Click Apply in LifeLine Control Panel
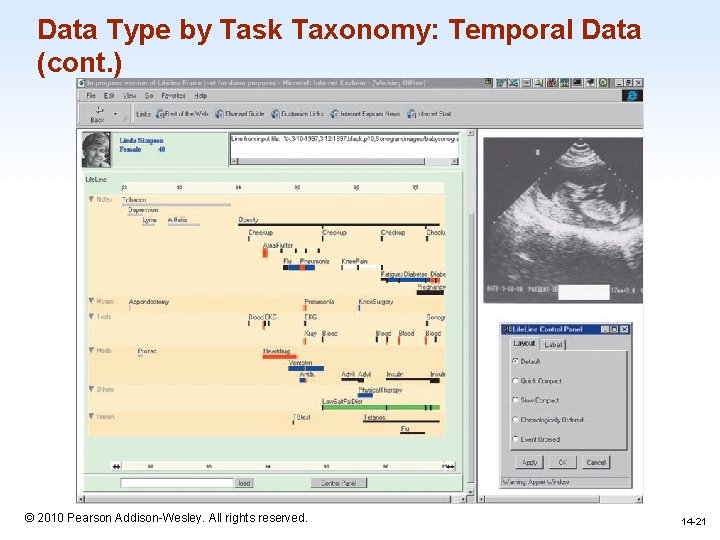This screenshot has width=720, height=540. (529, 462)
